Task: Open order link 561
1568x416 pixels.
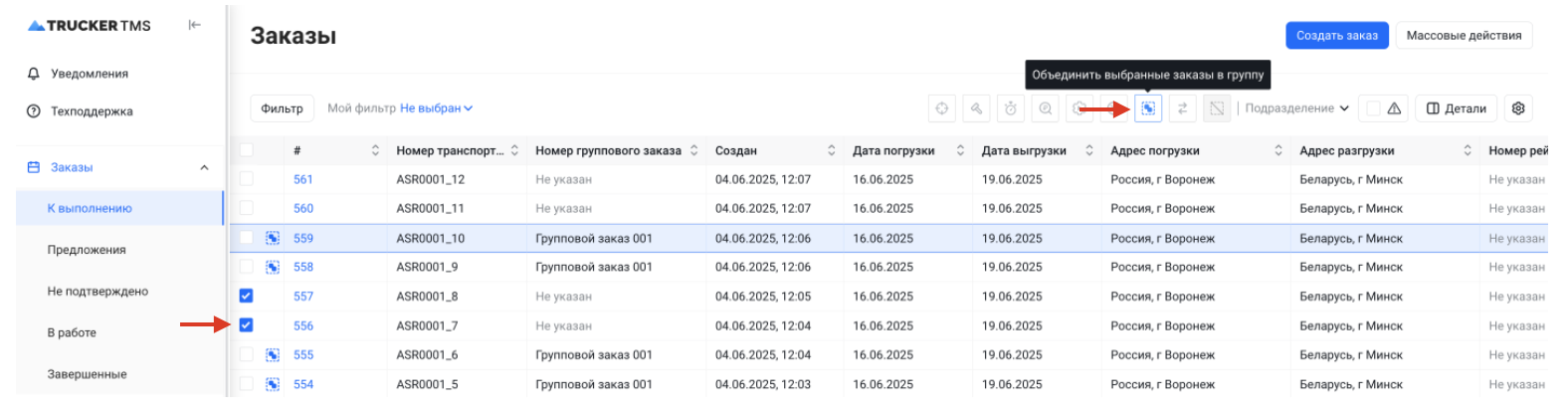Action: 303,179
